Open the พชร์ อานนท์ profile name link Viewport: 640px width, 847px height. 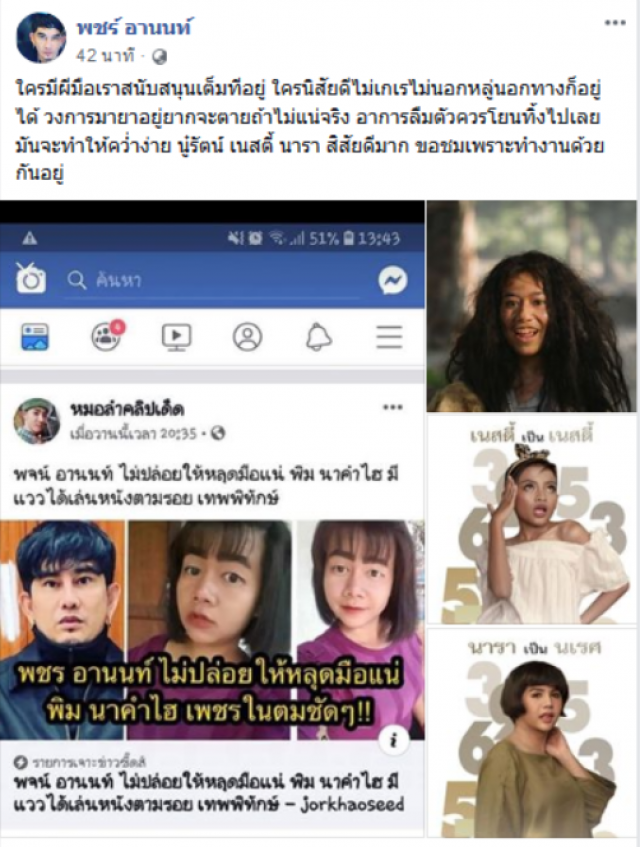click(x=133, y=27)
